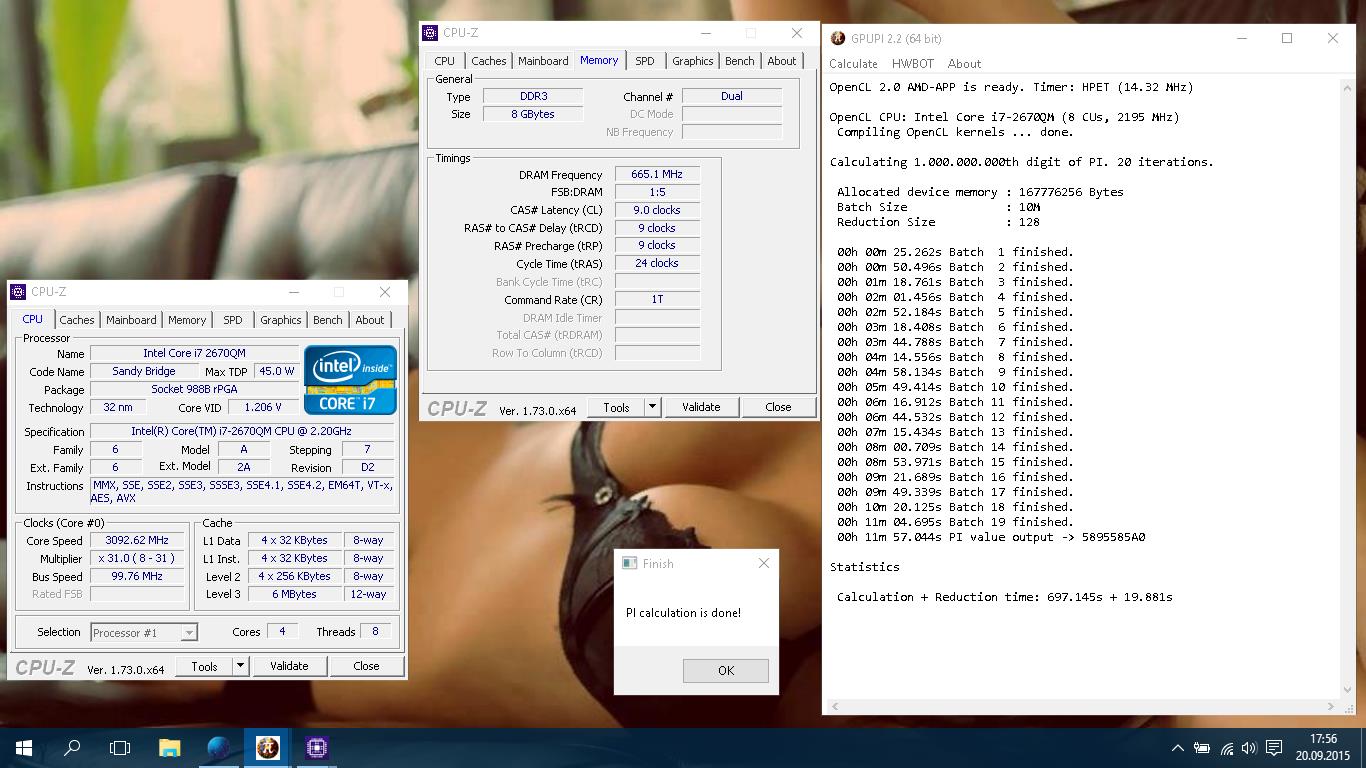Click GPUPI horizontal scrollbar left arrow
The width and height of the screenshot is (1366, 768).
pos(835,706)
